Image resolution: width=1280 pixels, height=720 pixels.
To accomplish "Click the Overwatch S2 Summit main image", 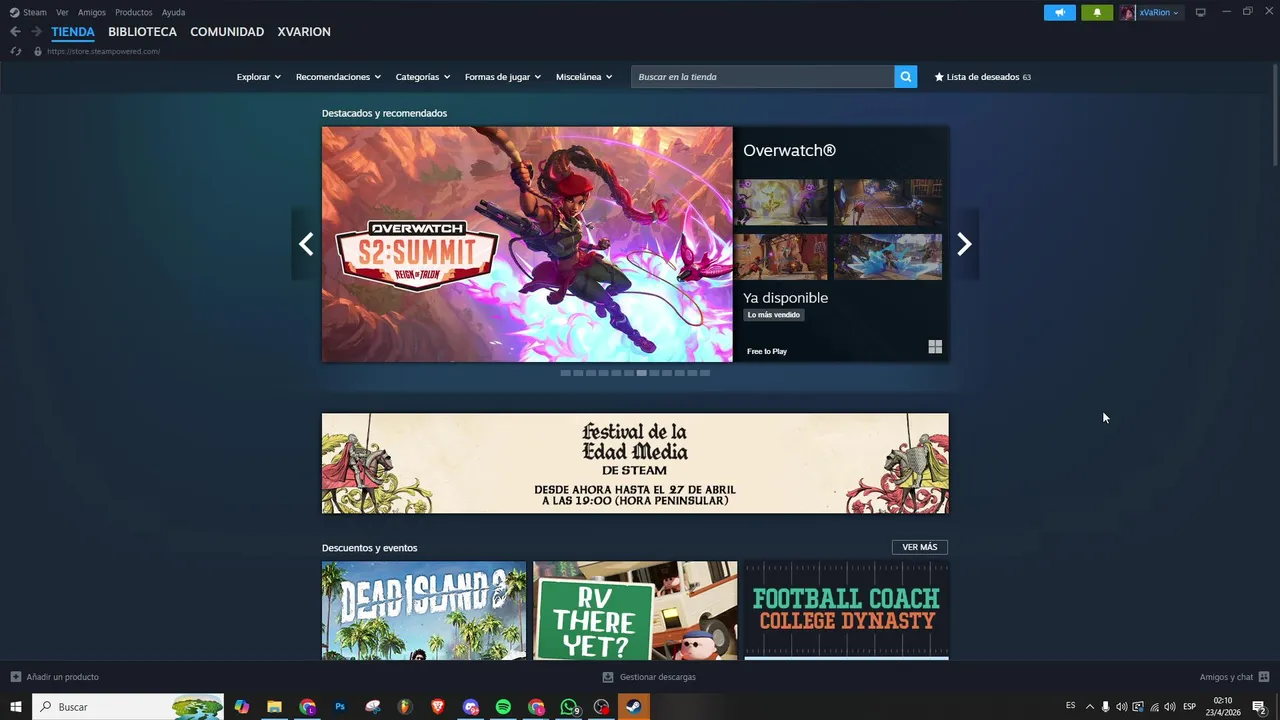I will coord(527,244).
